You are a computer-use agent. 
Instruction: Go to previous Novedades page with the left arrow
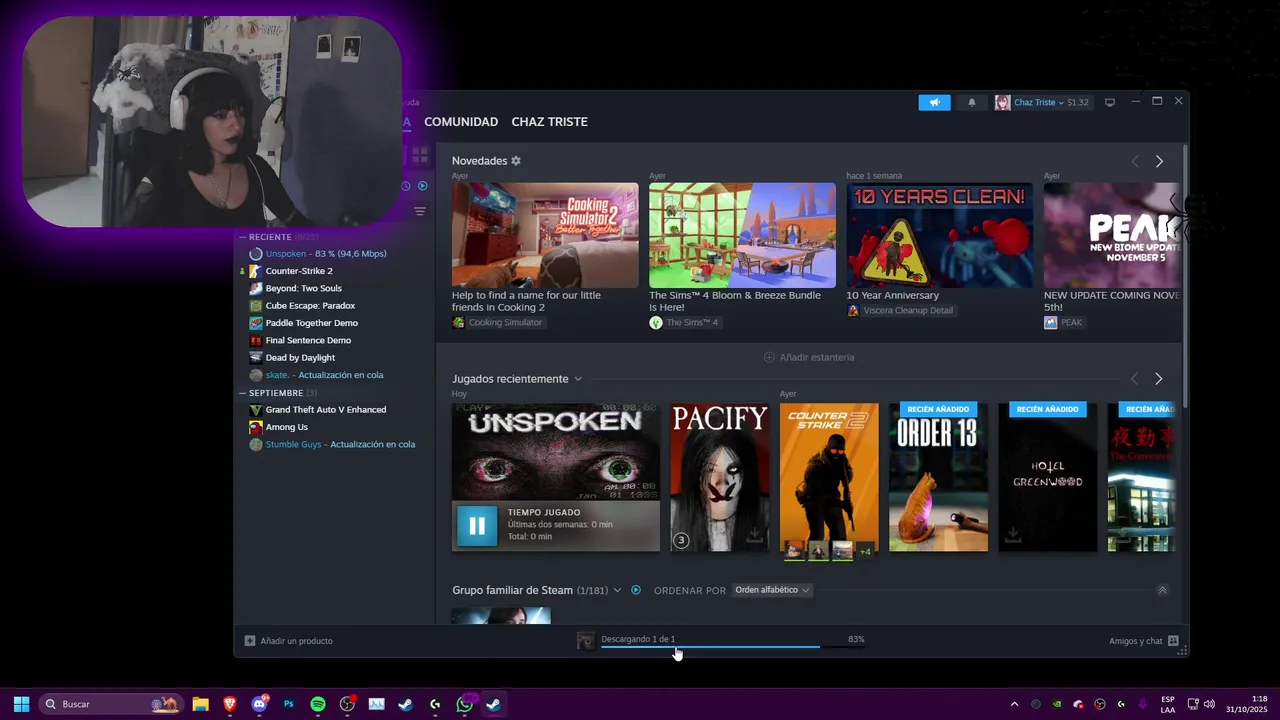pos(1135,161)
